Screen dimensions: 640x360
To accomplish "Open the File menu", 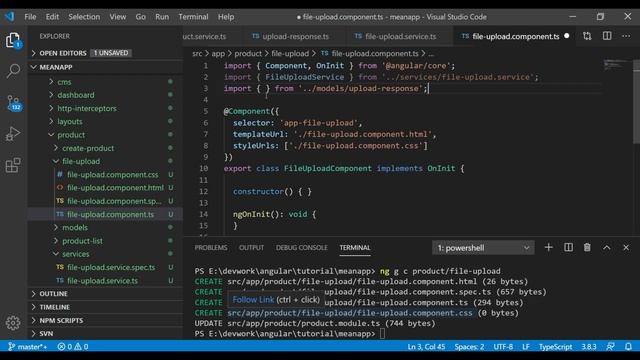I will point(30,17).
